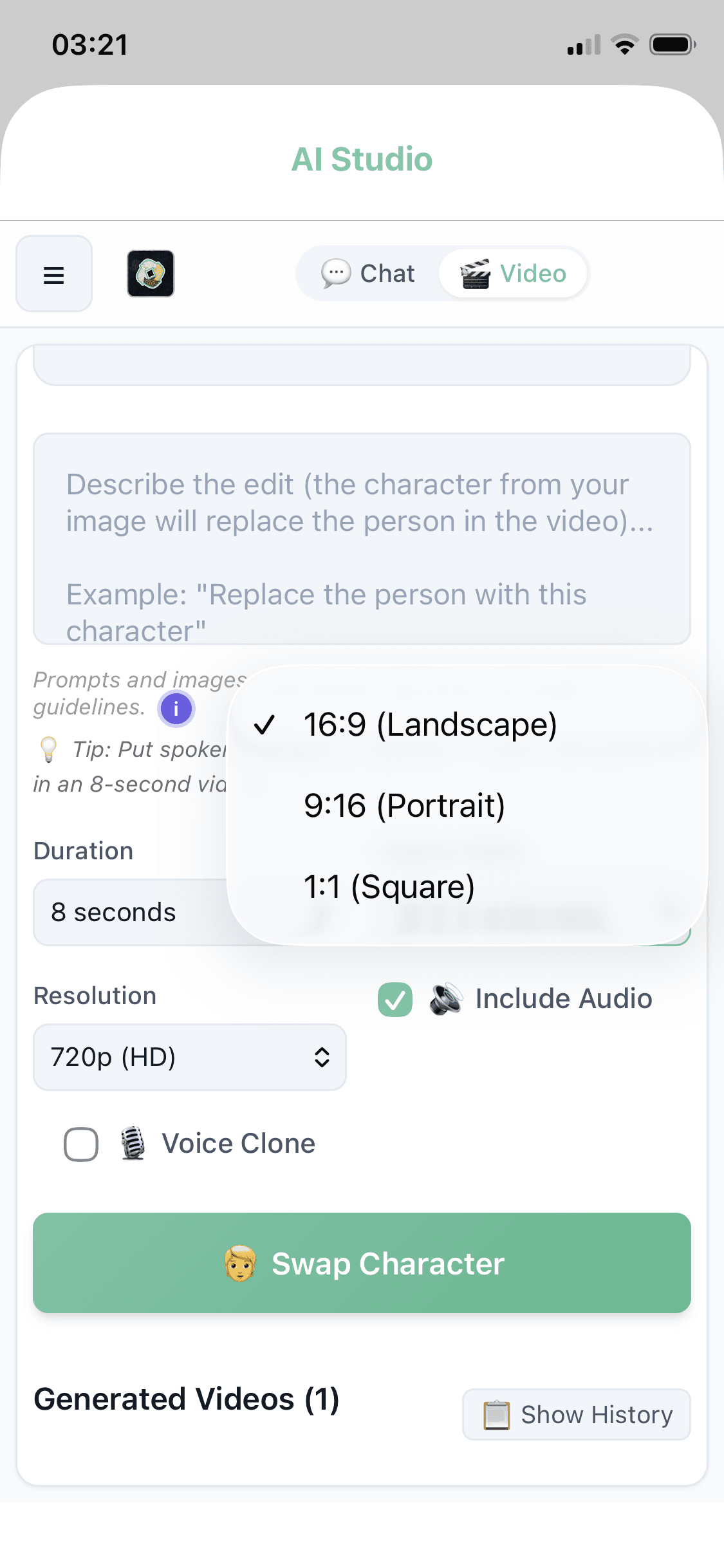Choose the 1:1 (Square) option
The height and width of the screenshot is (1568, 724).
[x=389, y=887]
